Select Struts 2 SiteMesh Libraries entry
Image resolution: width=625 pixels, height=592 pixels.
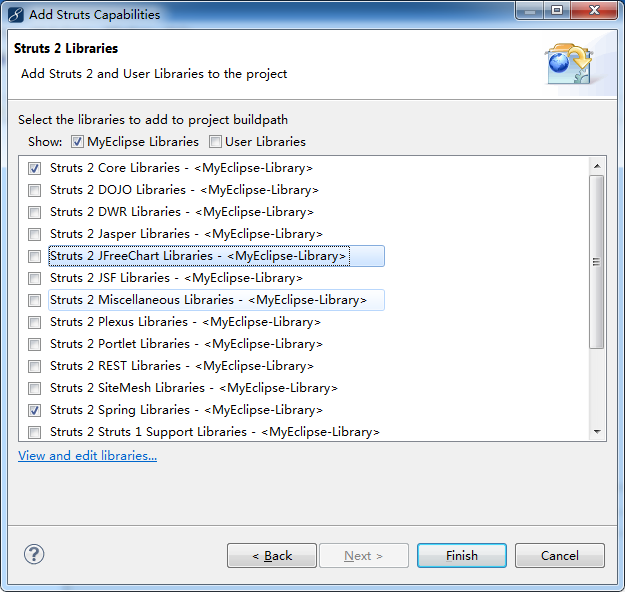(x=193, y=388)
